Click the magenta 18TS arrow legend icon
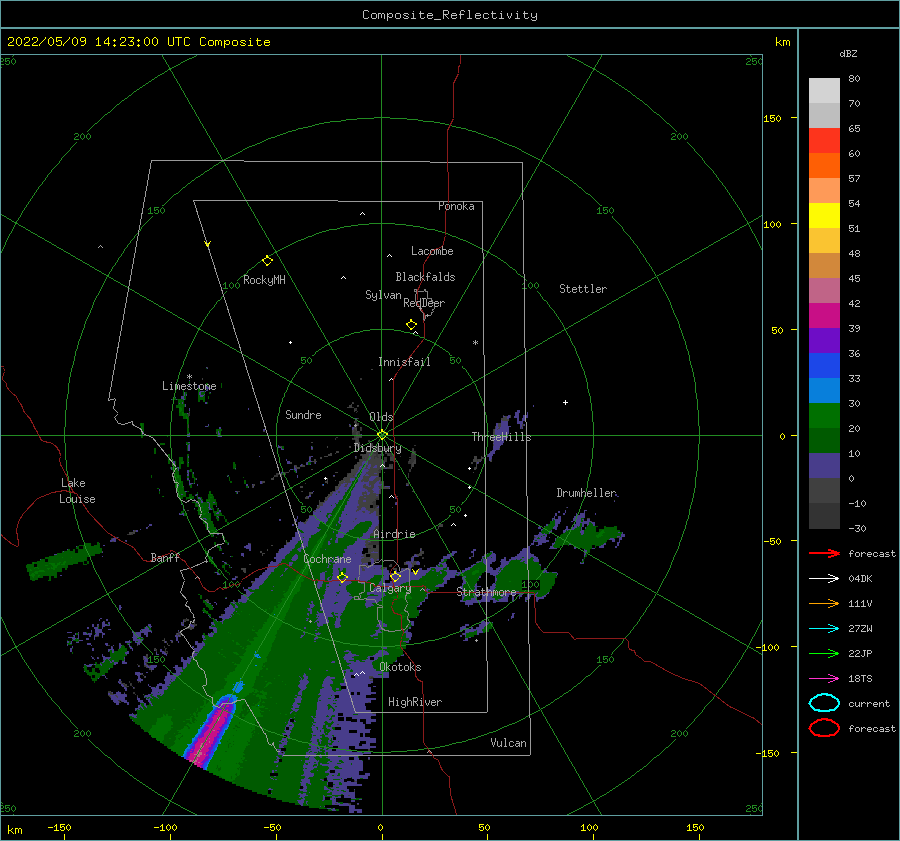This screenshot has height=841, width=900. click(x=824, y=679)
